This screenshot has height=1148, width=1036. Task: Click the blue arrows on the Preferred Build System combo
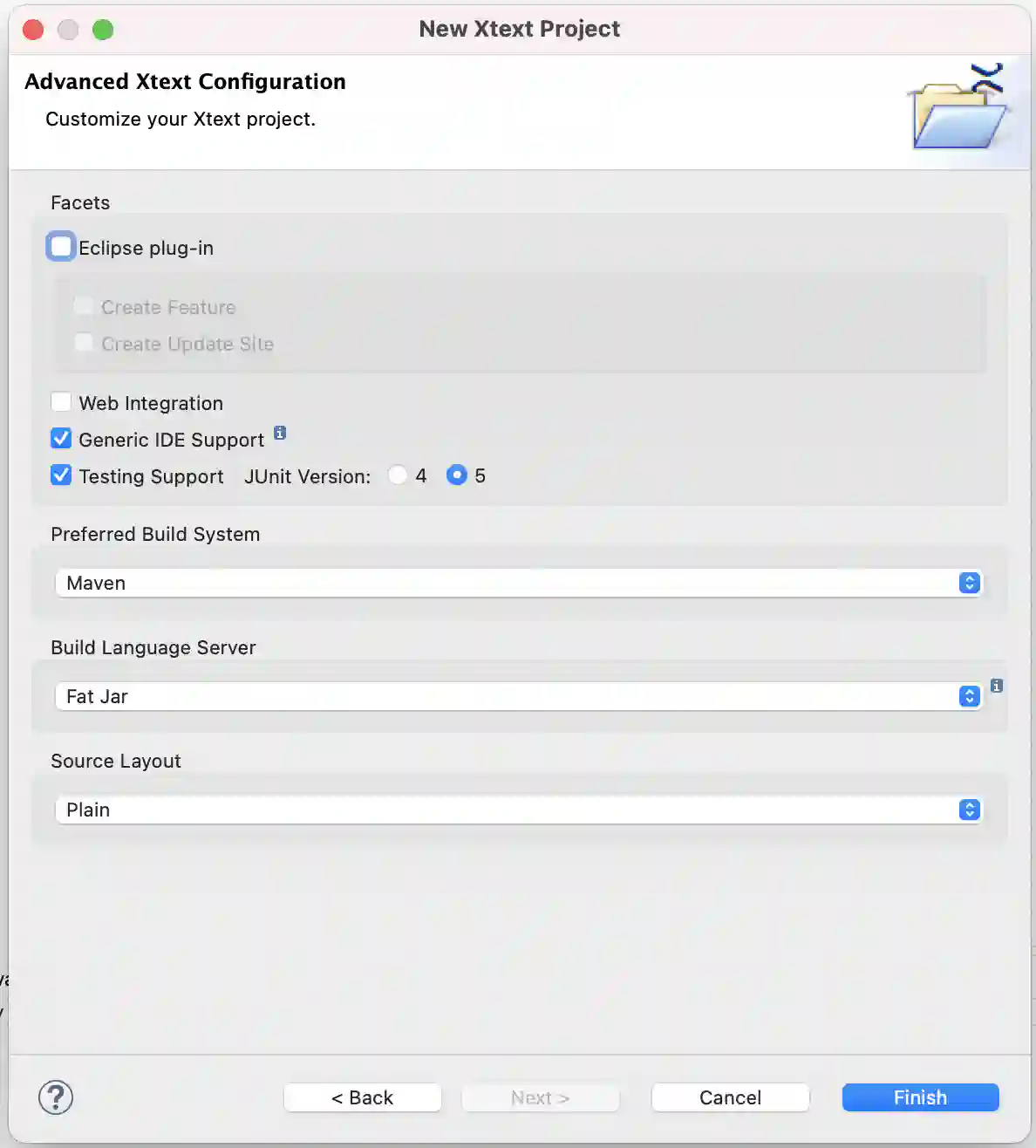coord(969,583)
